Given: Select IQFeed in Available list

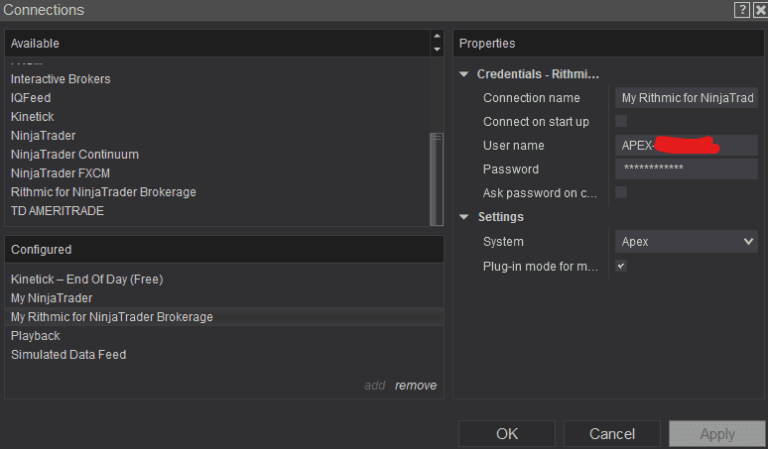Looking at the screenshot, I should [31, 98].
